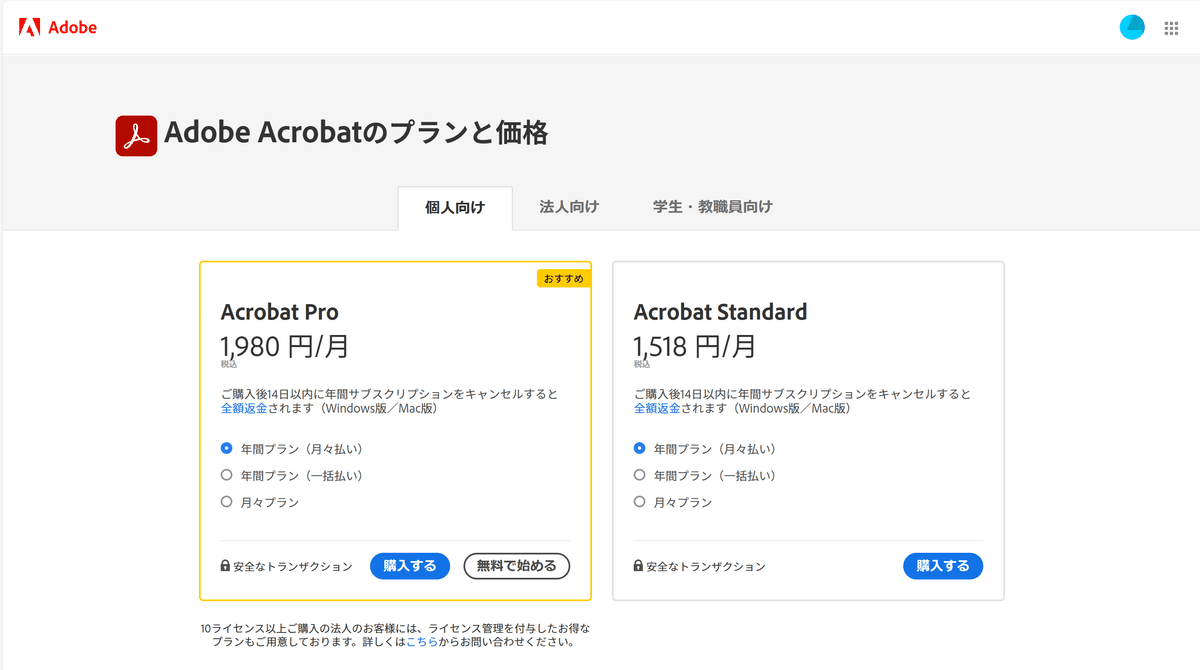
Task: Open the 個人向け tab
Action: [455, 208]
